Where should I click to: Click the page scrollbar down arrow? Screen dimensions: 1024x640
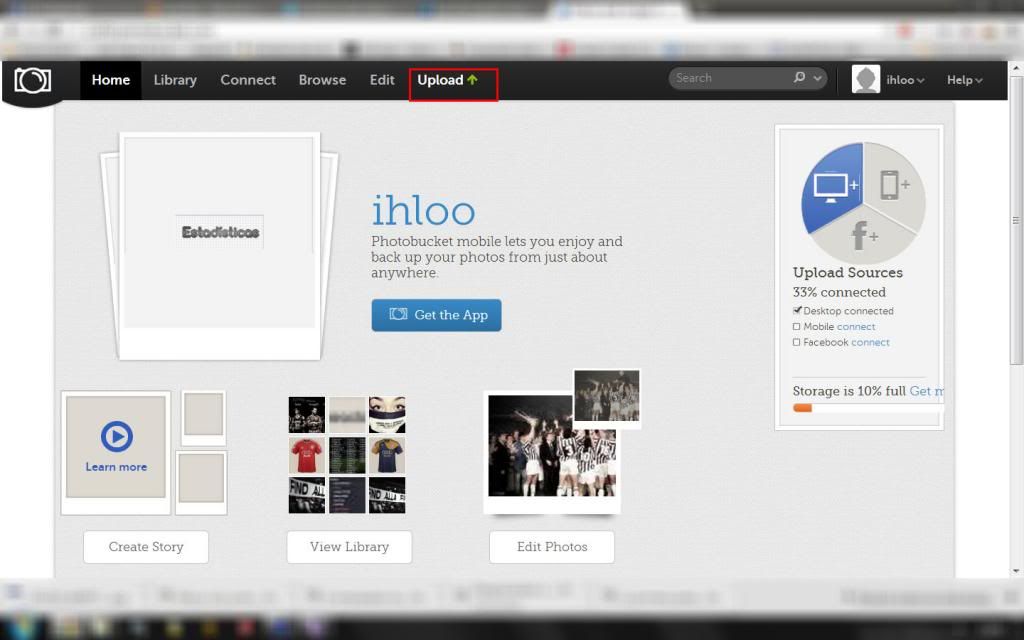point(1016,571)
